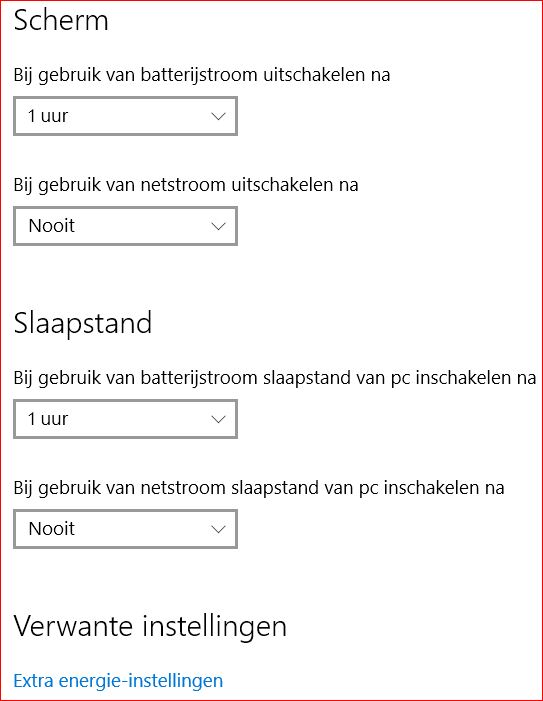Click the Scherm section heading
The width and height of the screenshot is (543, 701).
tap(61, 21)
